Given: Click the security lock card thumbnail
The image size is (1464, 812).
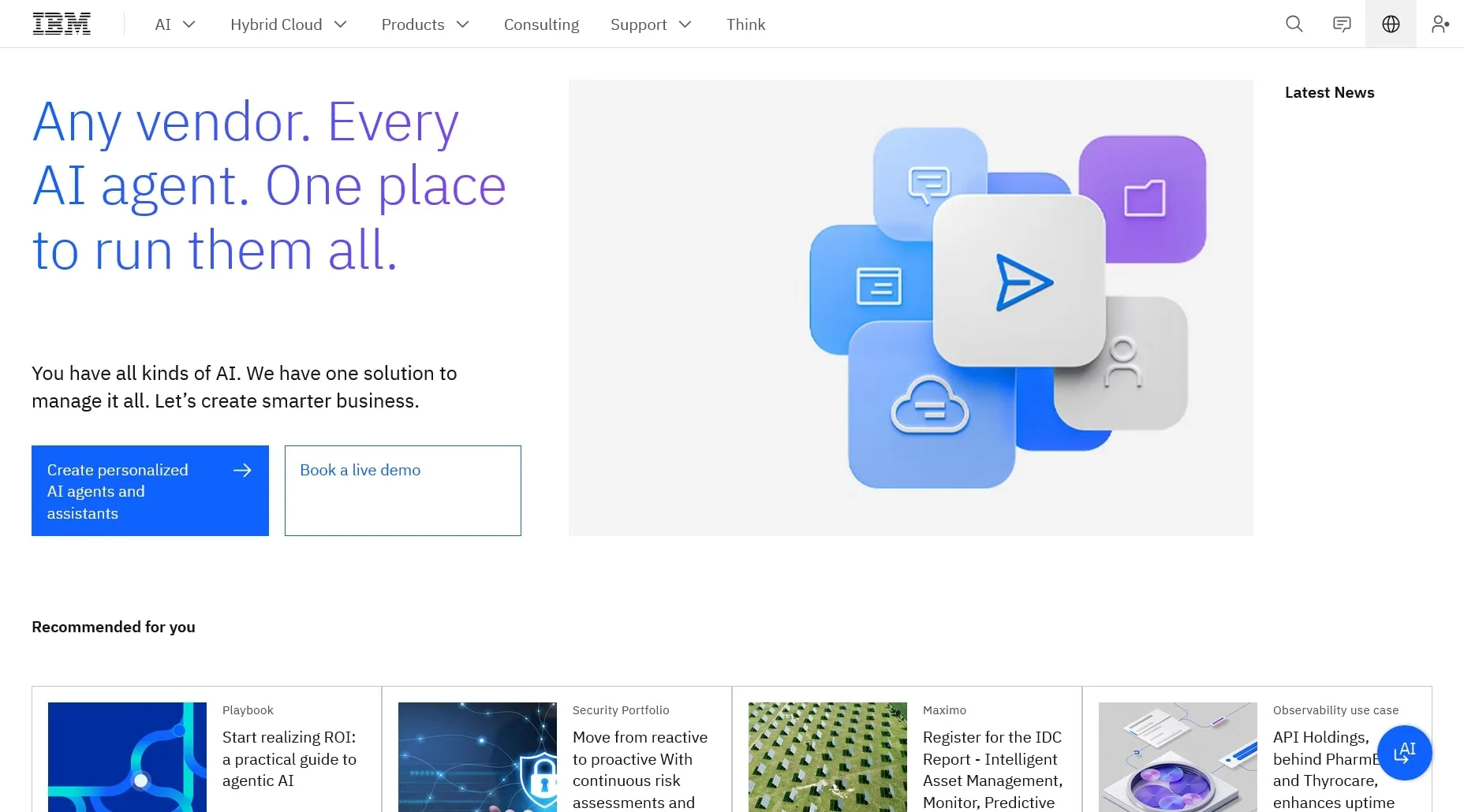Looking at the screenshot, I should click(x=477, y=757).
